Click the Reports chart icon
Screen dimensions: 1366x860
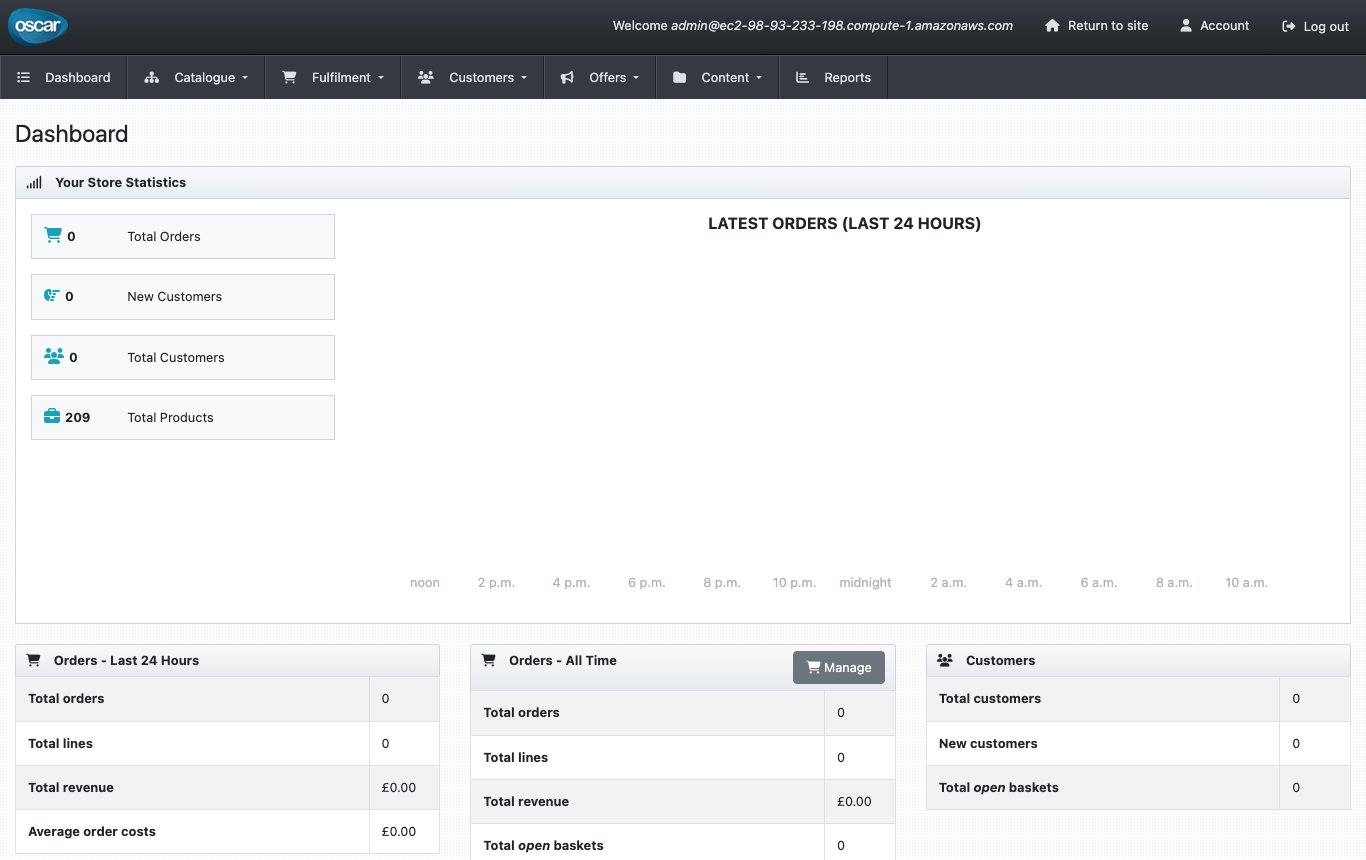[x=802, y=77]
